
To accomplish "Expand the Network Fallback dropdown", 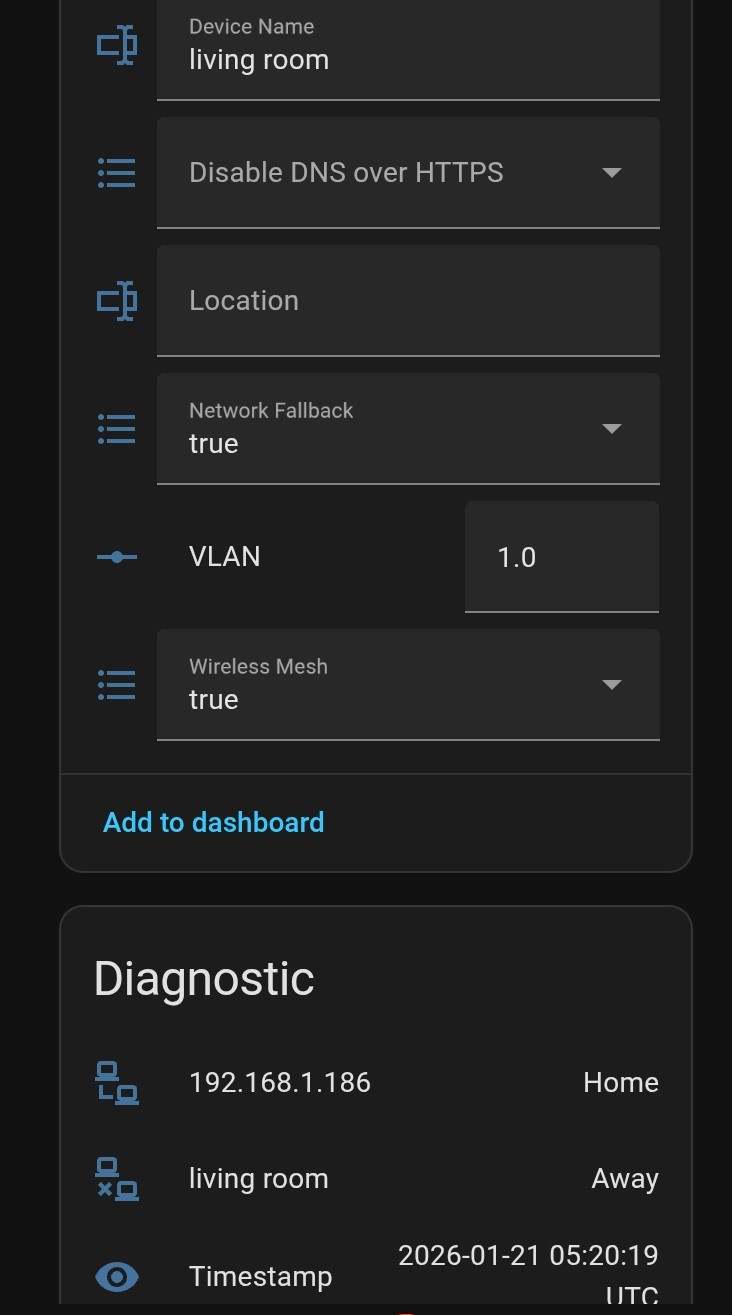I will tap(611, 429).
